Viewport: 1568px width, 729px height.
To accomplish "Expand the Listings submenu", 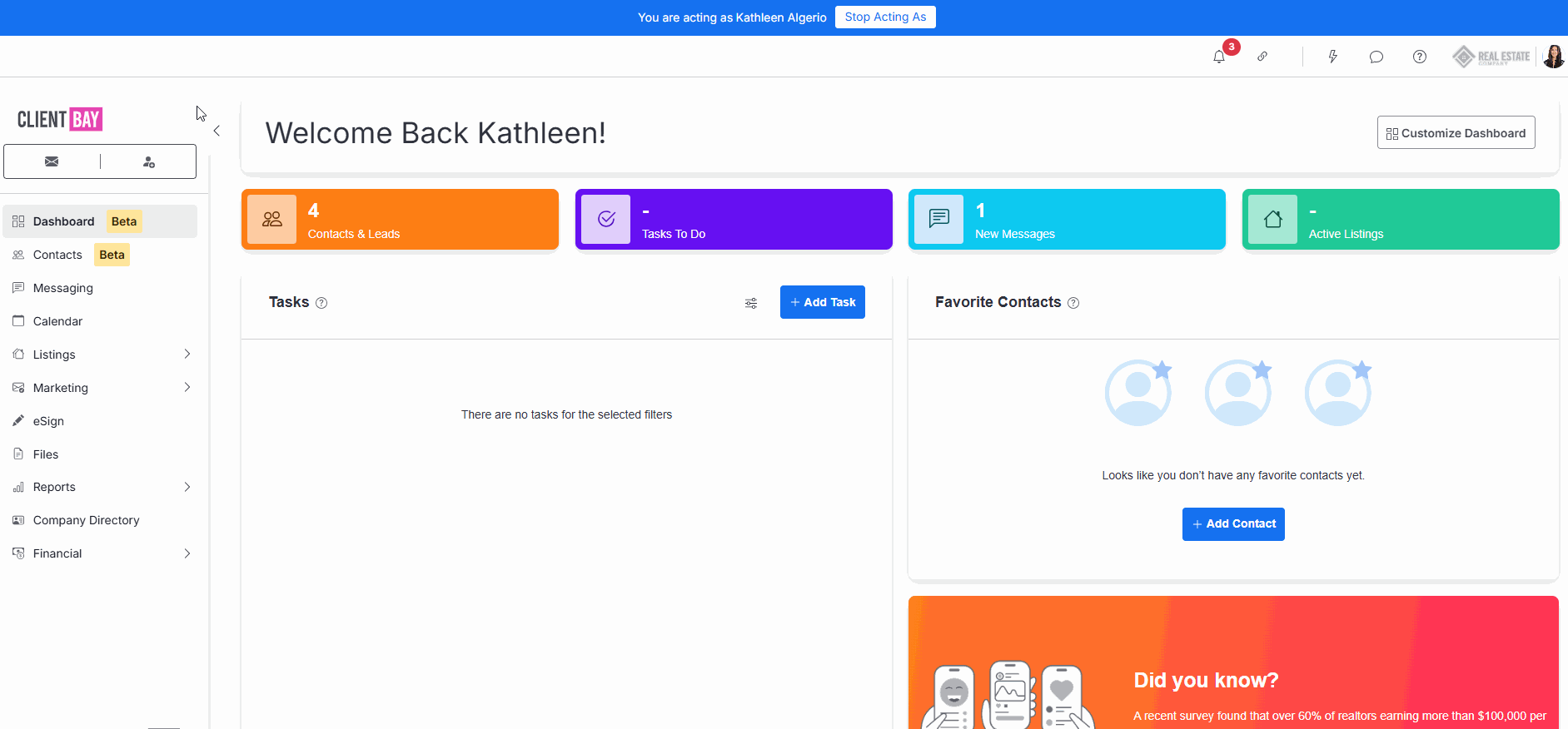I will point(187,355).
